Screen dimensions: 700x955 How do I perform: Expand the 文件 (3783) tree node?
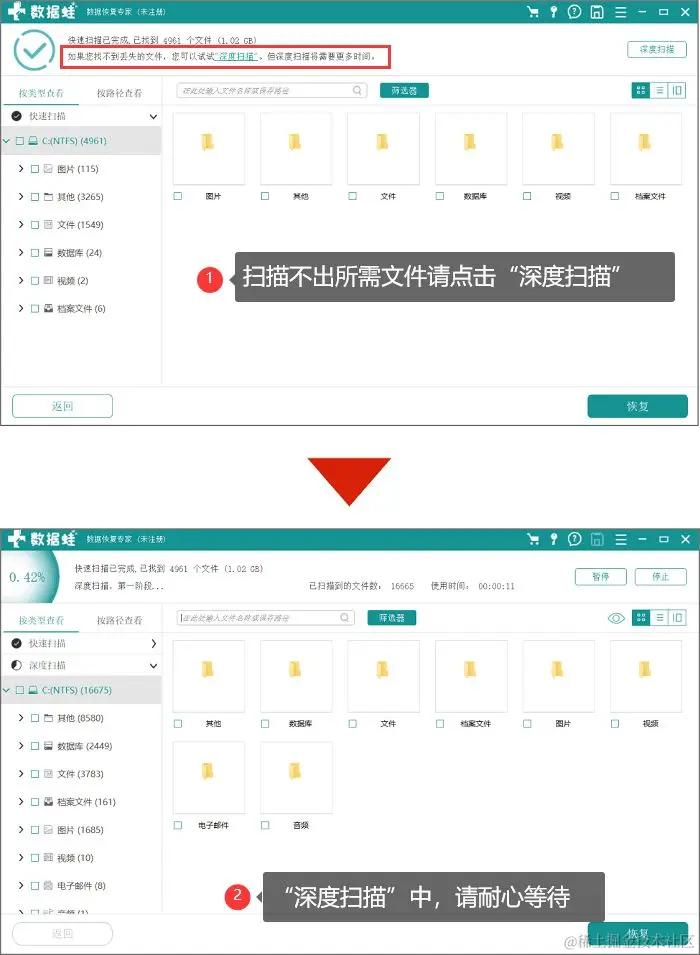coord(21,774)
